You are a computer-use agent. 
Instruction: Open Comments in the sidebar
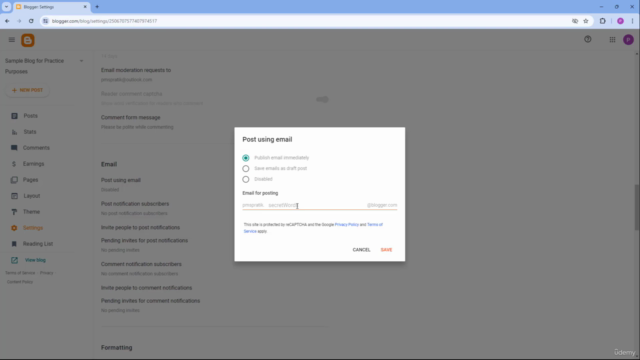pos(36,148)
